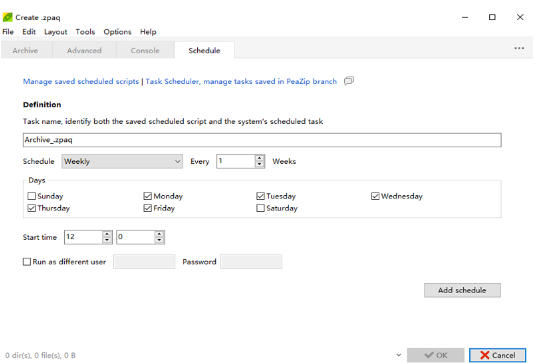Close the Create .zpaq window
537x363 pixels.
pyautogui.click(x=520, y=17)
